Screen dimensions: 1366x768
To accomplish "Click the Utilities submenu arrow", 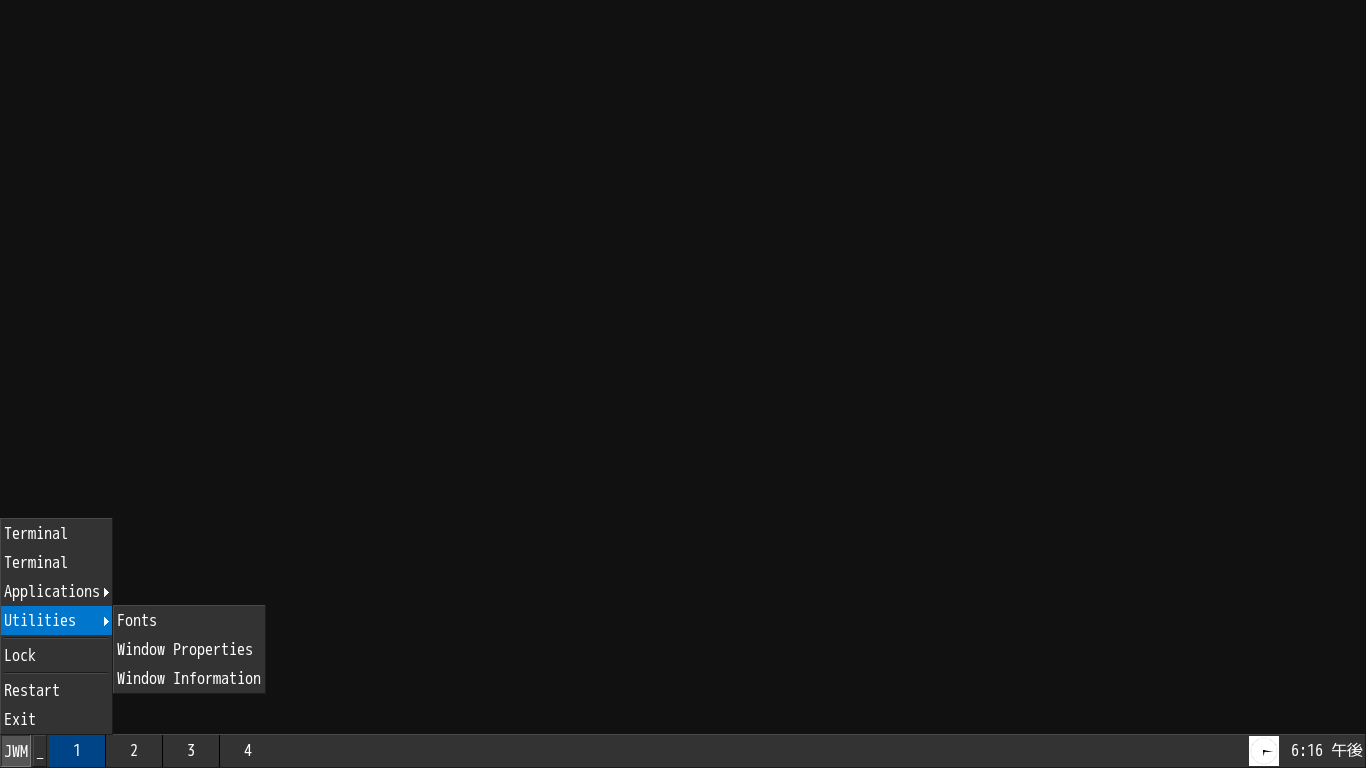I will click(106, 621).
